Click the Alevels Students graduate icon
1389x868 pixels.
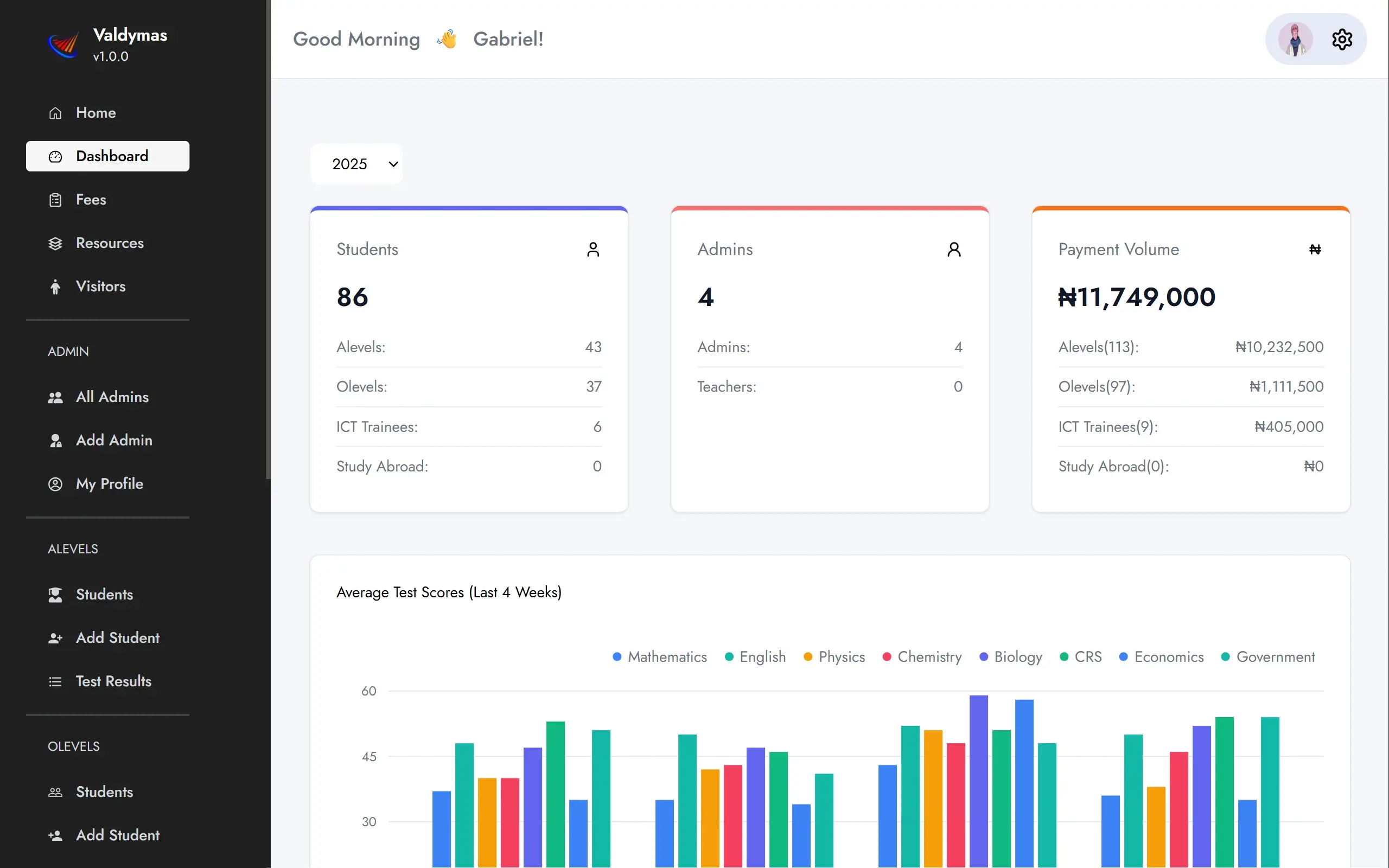pos(55,595)
